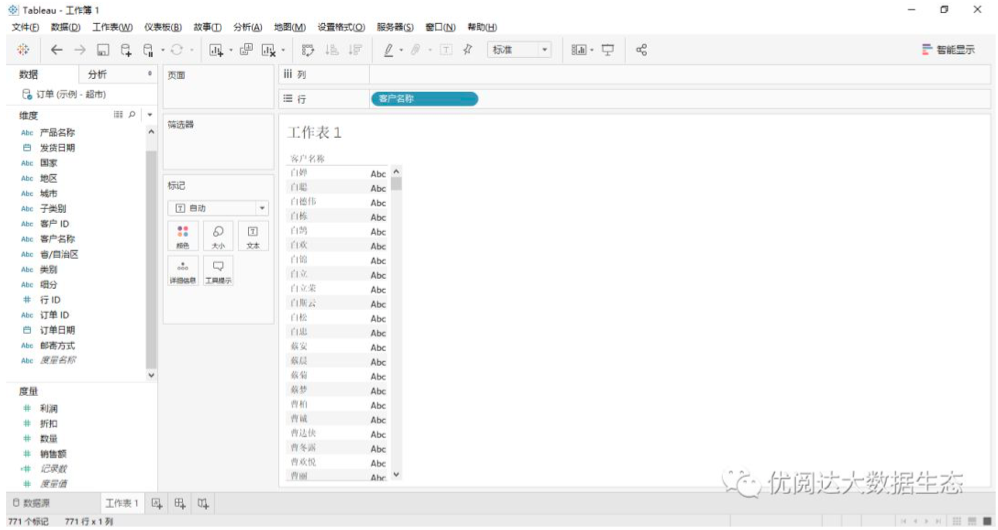This screenshot has height=530, width=998.
Task: Click the save icon in the toolbar
Action: pyautogui.click(x=103, y=50)
